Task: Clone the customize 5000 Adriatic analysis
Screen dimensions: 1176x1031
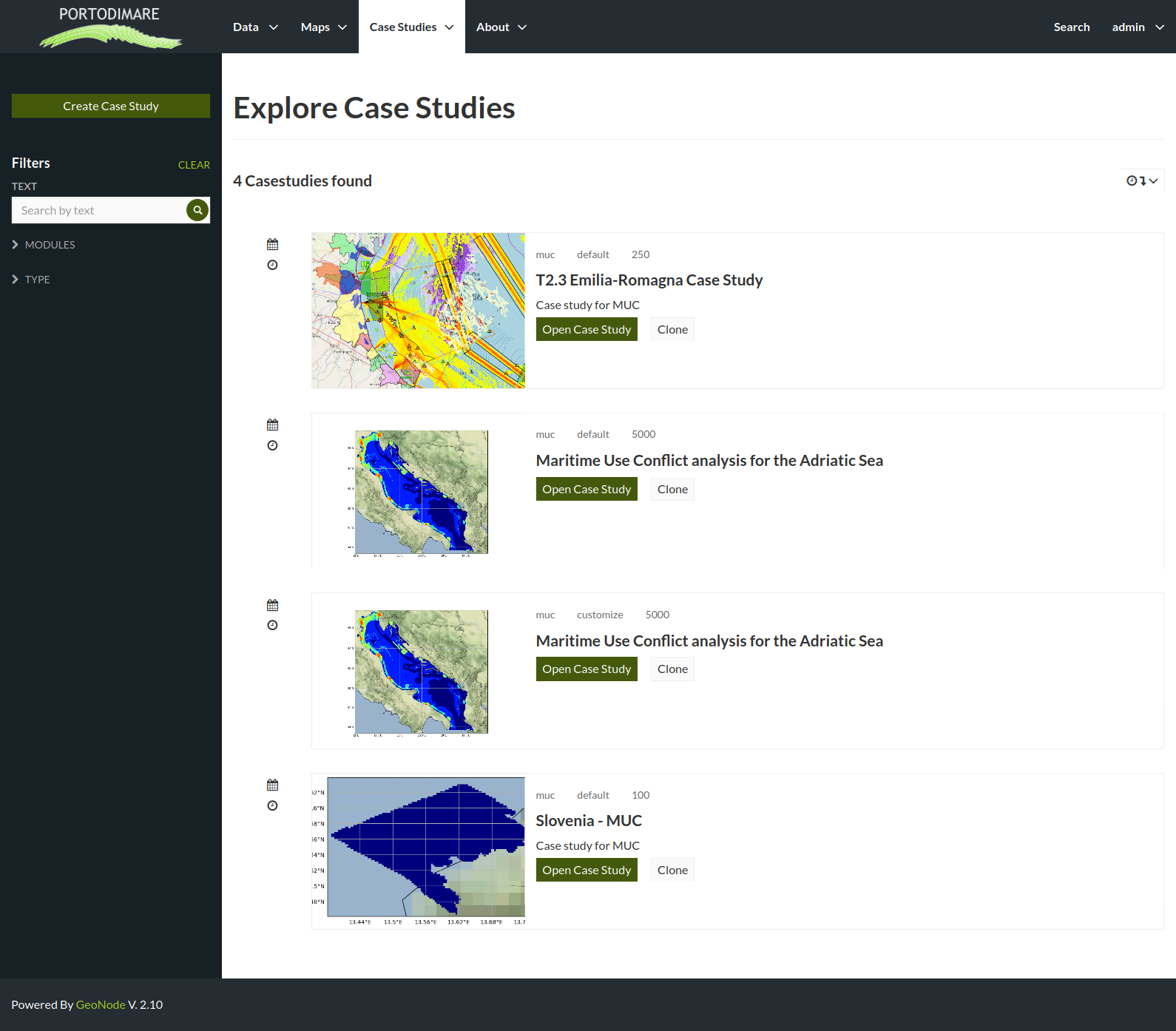Action: pyautogui.click(x=672, y=669)
